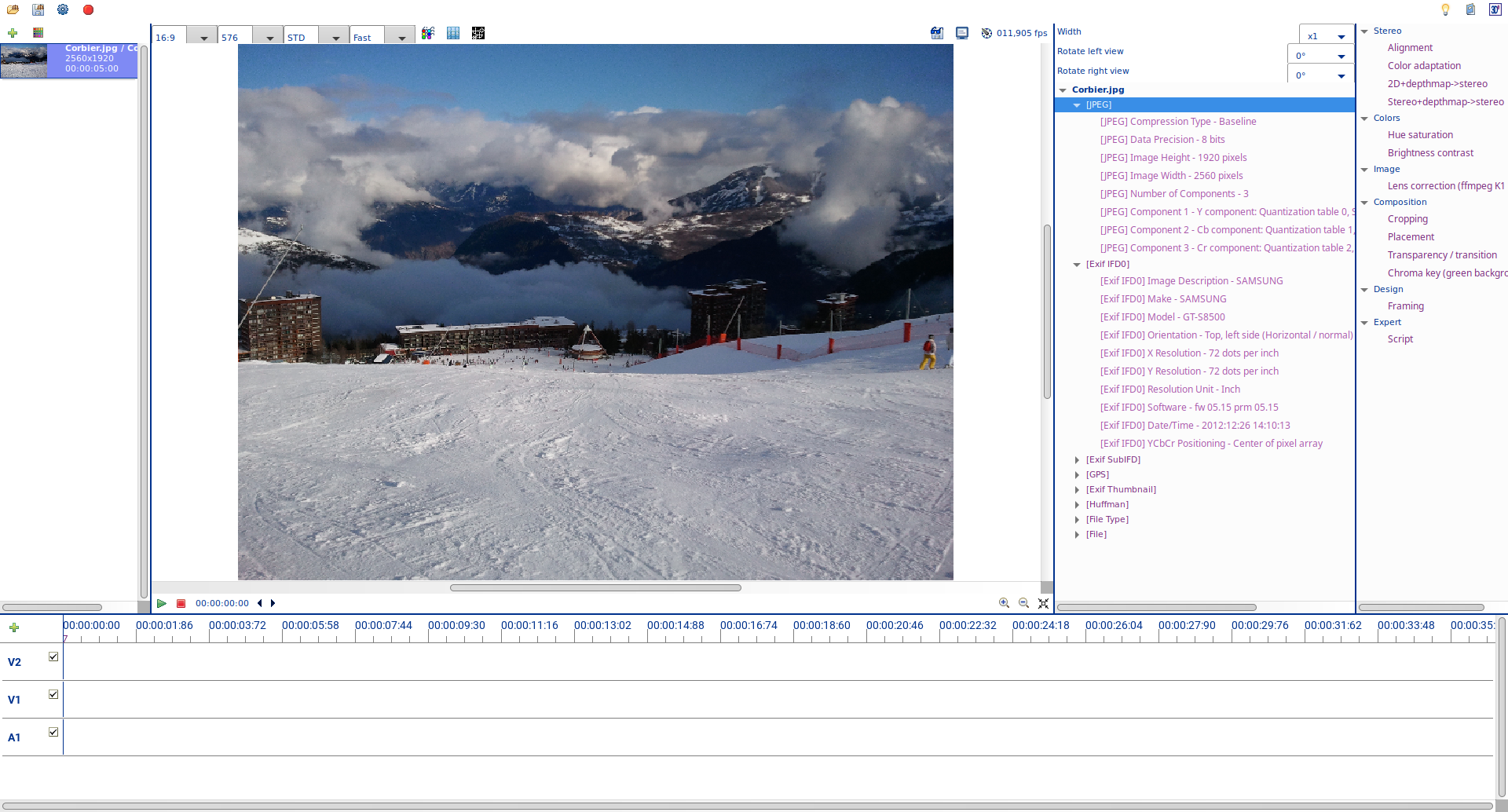This screenshot has height=812, width=1508.
Task: Click the fit-to-window zoom icon
Action: 1043,603
